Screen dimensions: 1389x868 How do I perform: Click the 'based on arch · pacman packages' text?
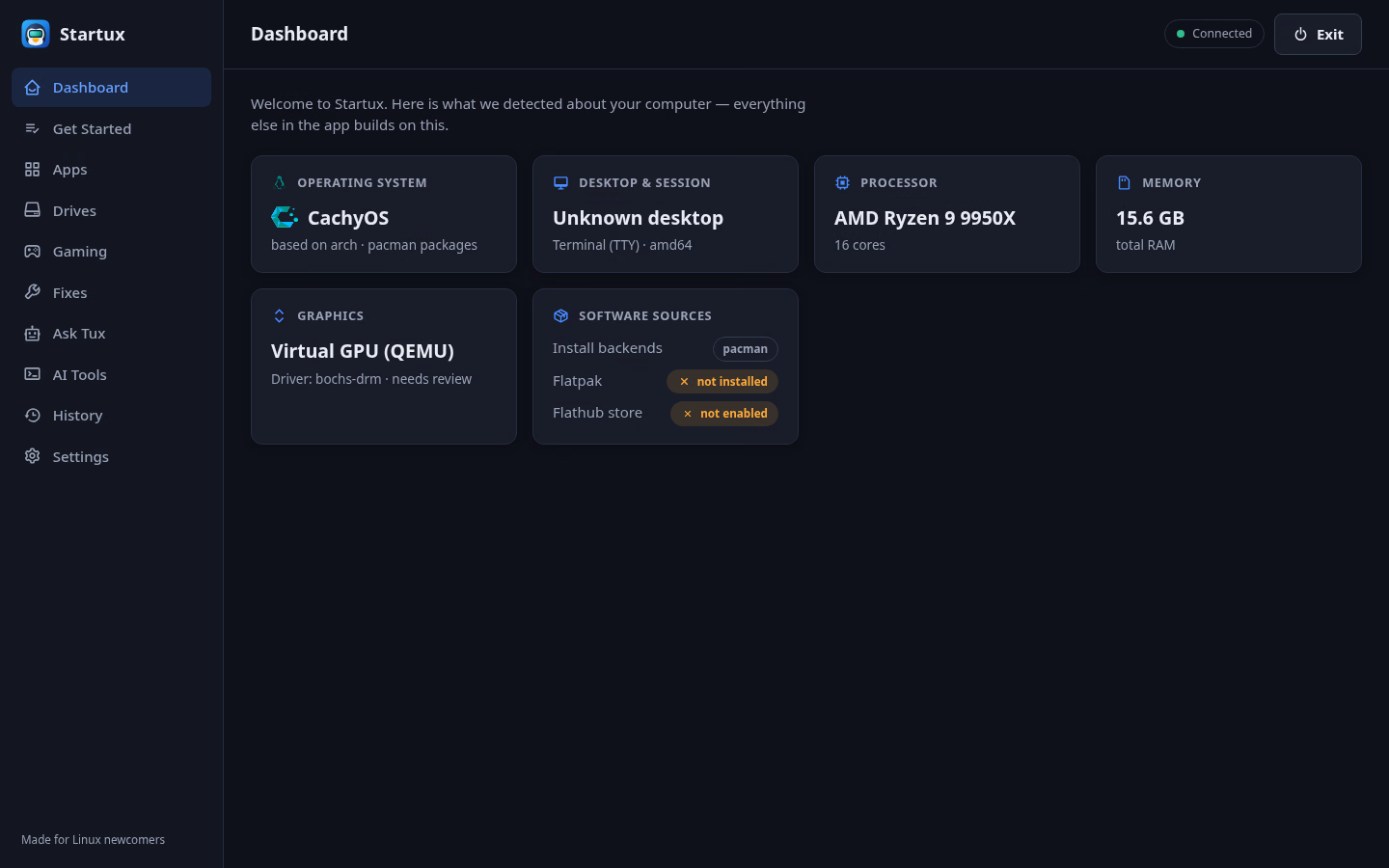click(374, 245)
